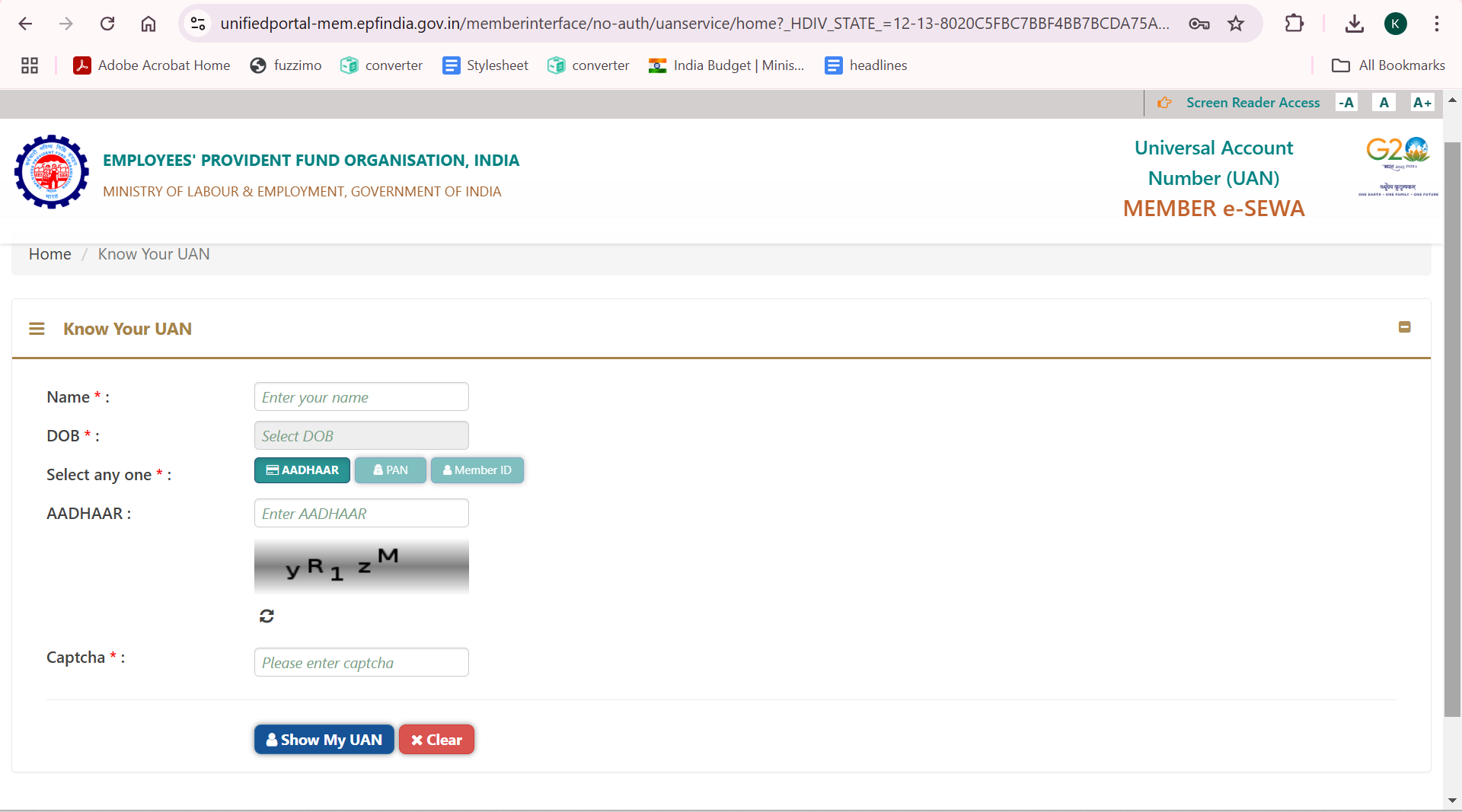Click the Screen Reader Access hand icon
The image size is (1462, 812).
tap(1164, 102)
